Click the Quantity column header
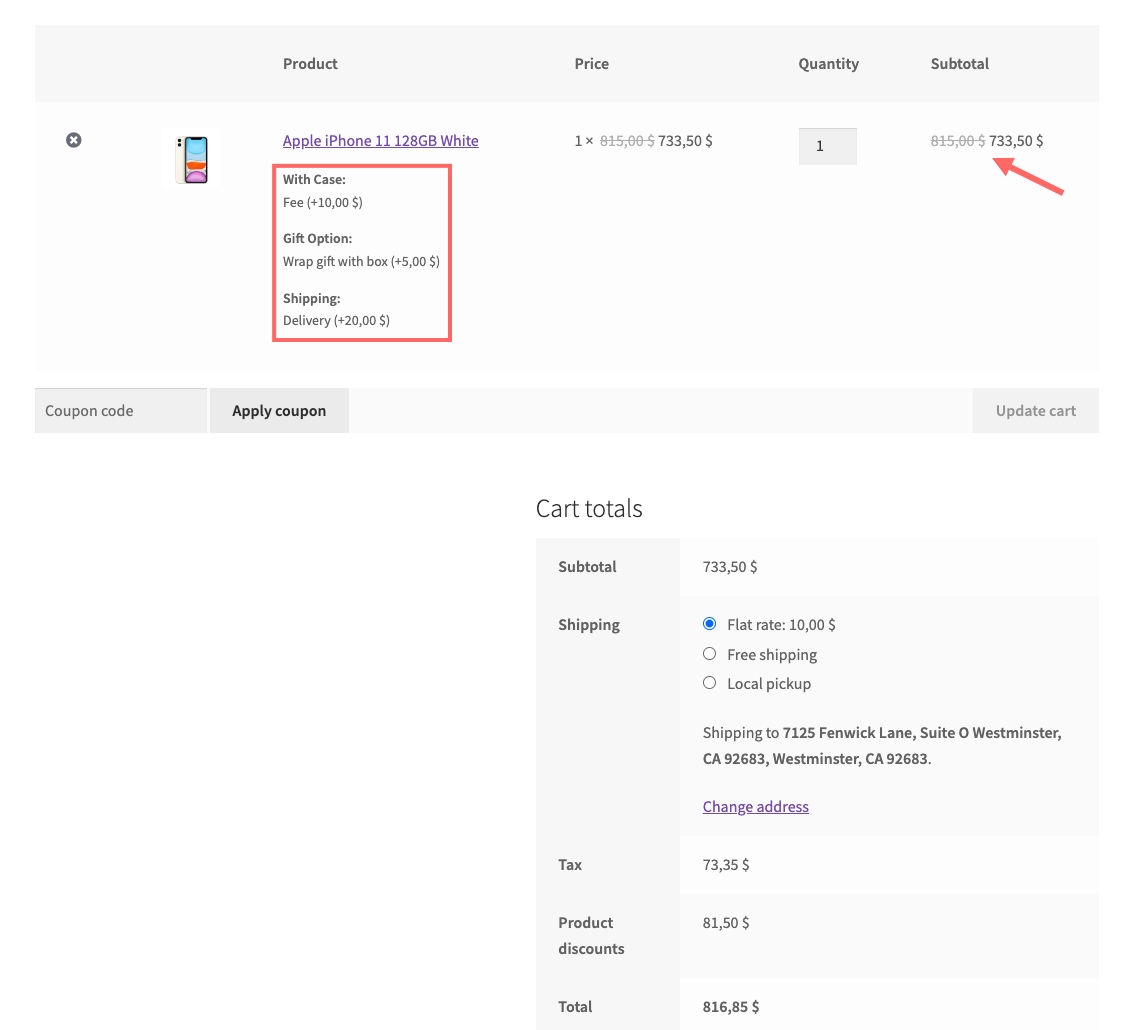The width and height of the screenshot is (1130, 1030). point(828,64)
